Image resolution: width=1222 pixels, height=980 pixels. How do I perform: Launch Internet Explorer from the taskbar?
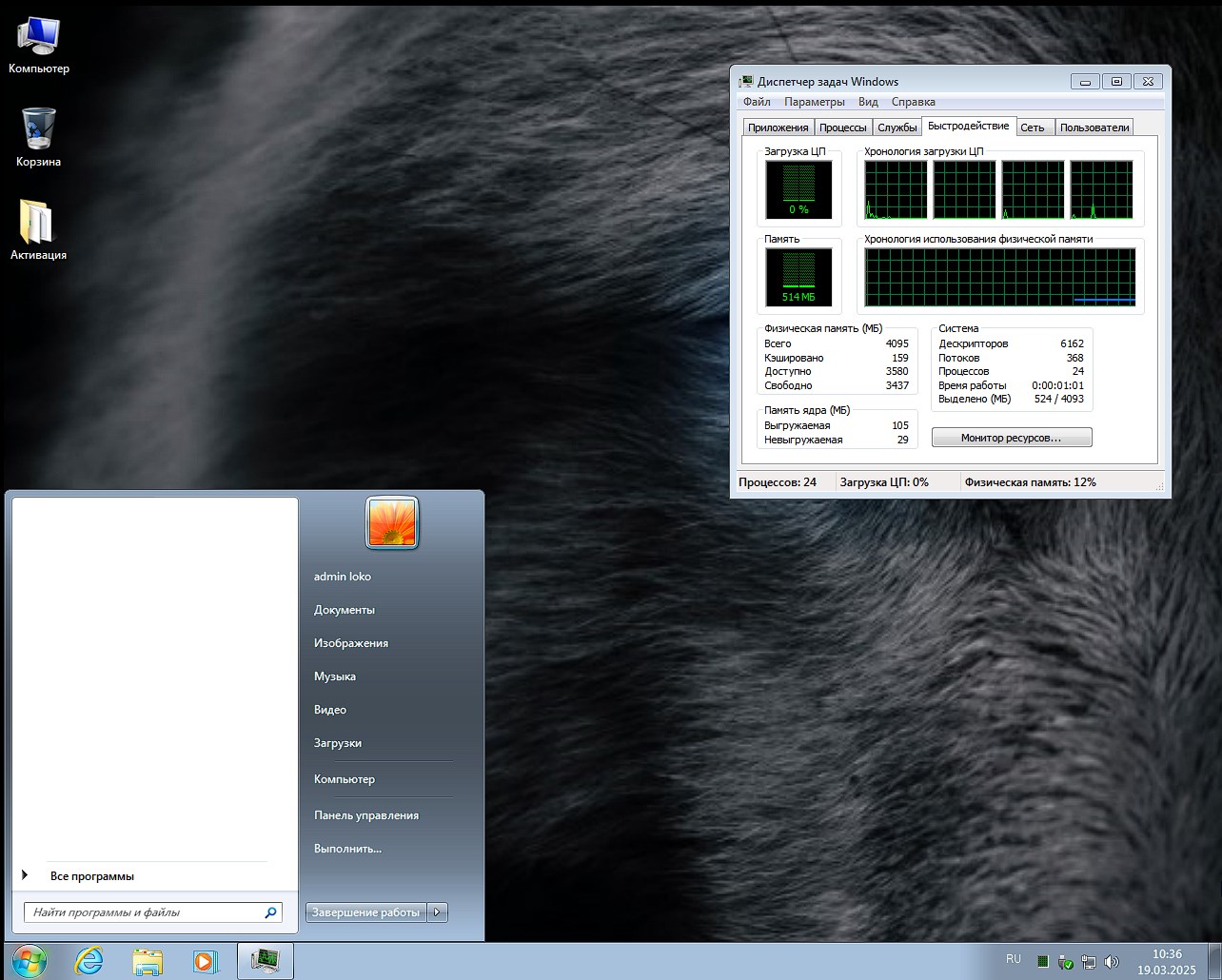tap(89, 961)
